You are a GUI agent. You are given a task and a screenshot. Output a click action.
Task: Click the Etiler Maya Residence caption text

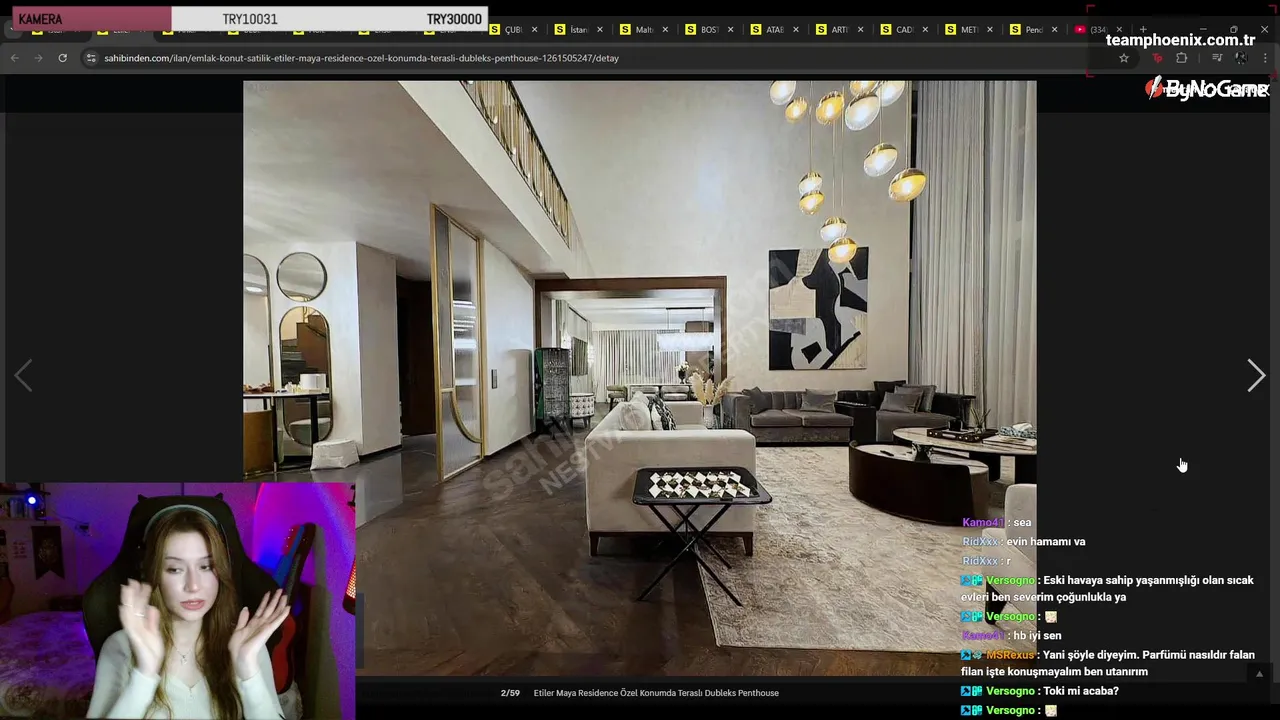(x=656, y=693)
